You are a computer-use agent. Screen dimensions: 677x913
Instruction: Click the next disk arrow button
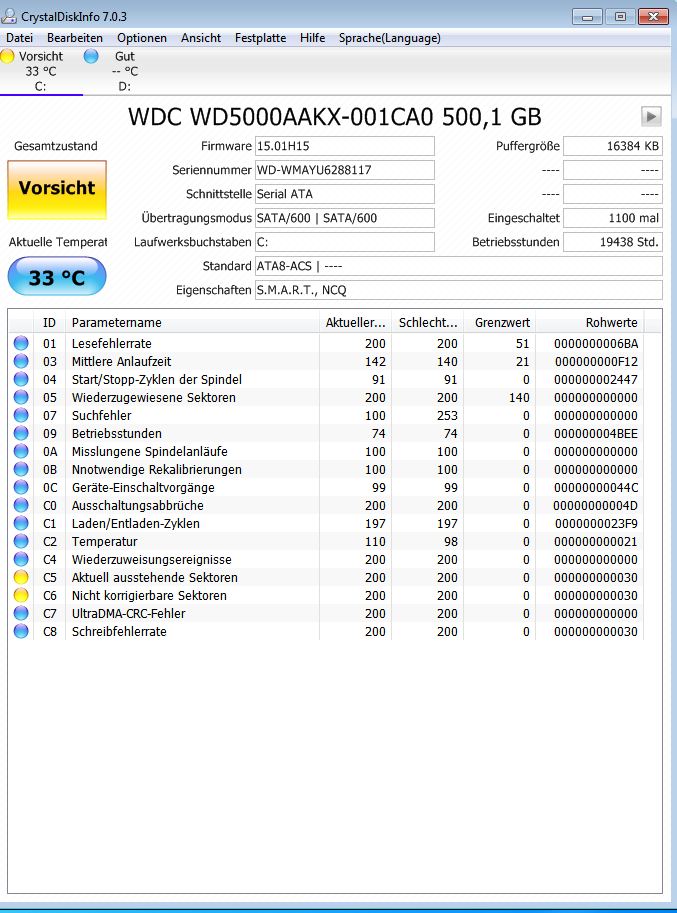(651, 116)
